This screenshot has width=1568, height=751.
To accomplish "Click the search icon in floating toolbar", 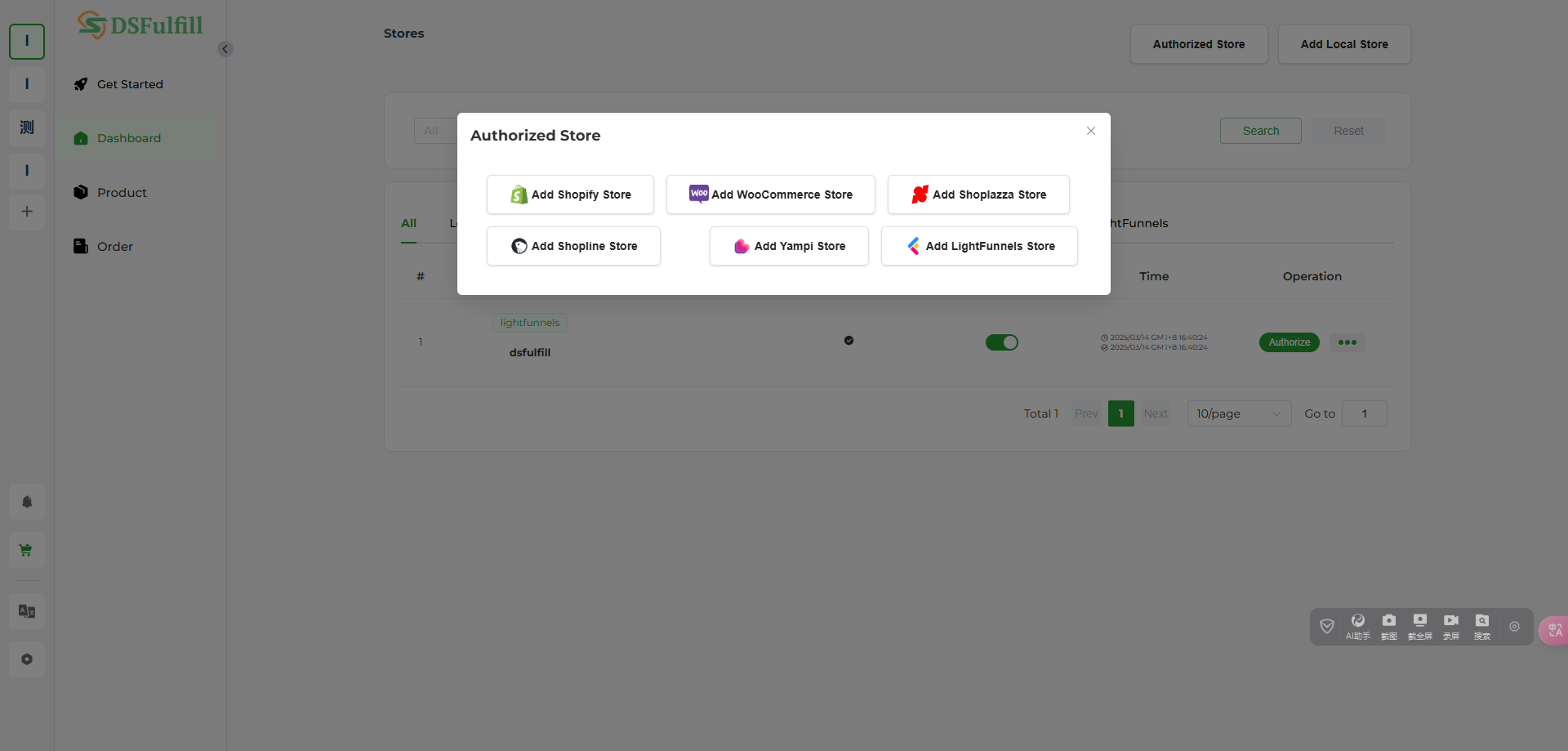I will point(1482,627).
